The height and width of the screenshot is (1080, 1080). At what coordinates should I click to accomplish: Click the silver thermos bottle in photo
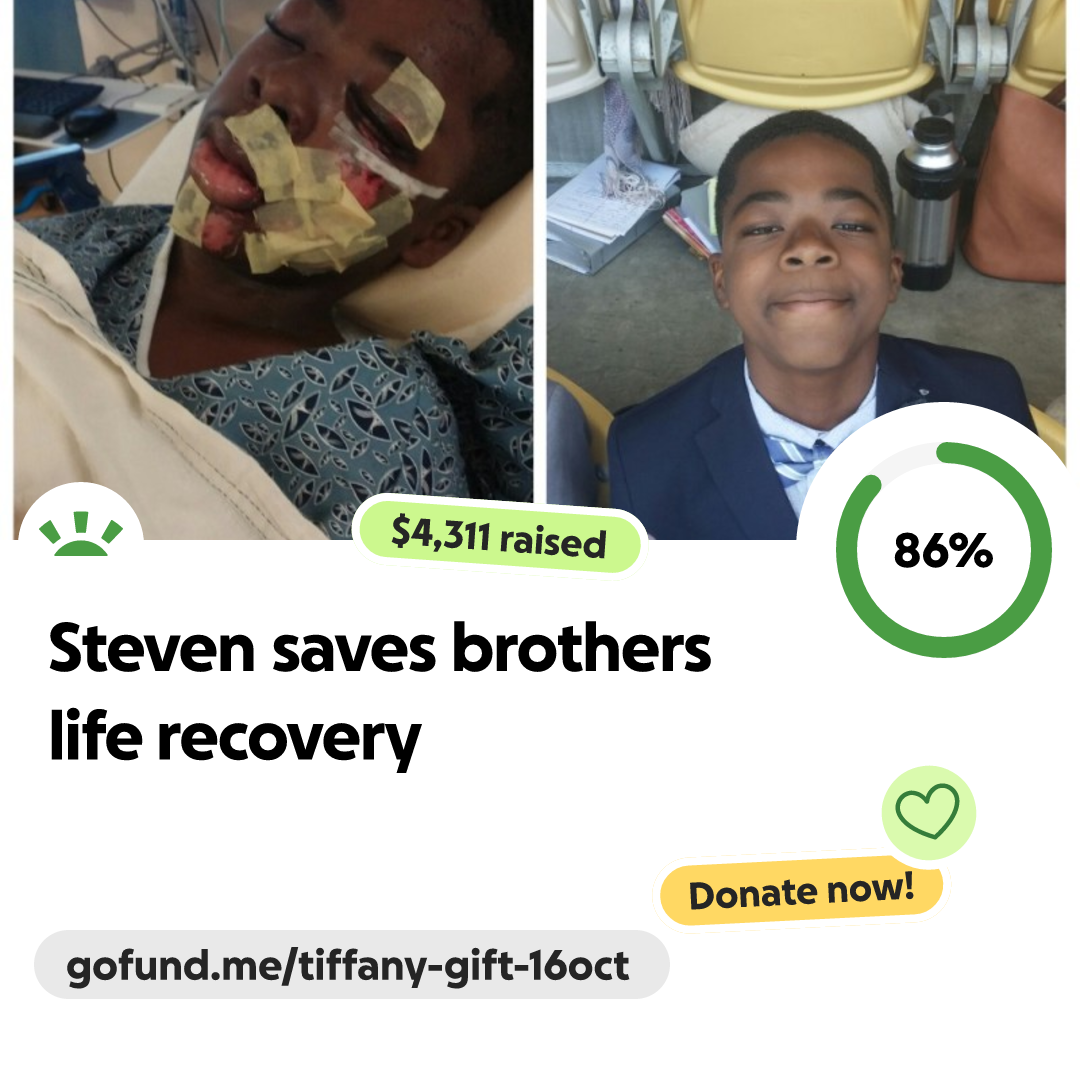[x=927, y=203]
